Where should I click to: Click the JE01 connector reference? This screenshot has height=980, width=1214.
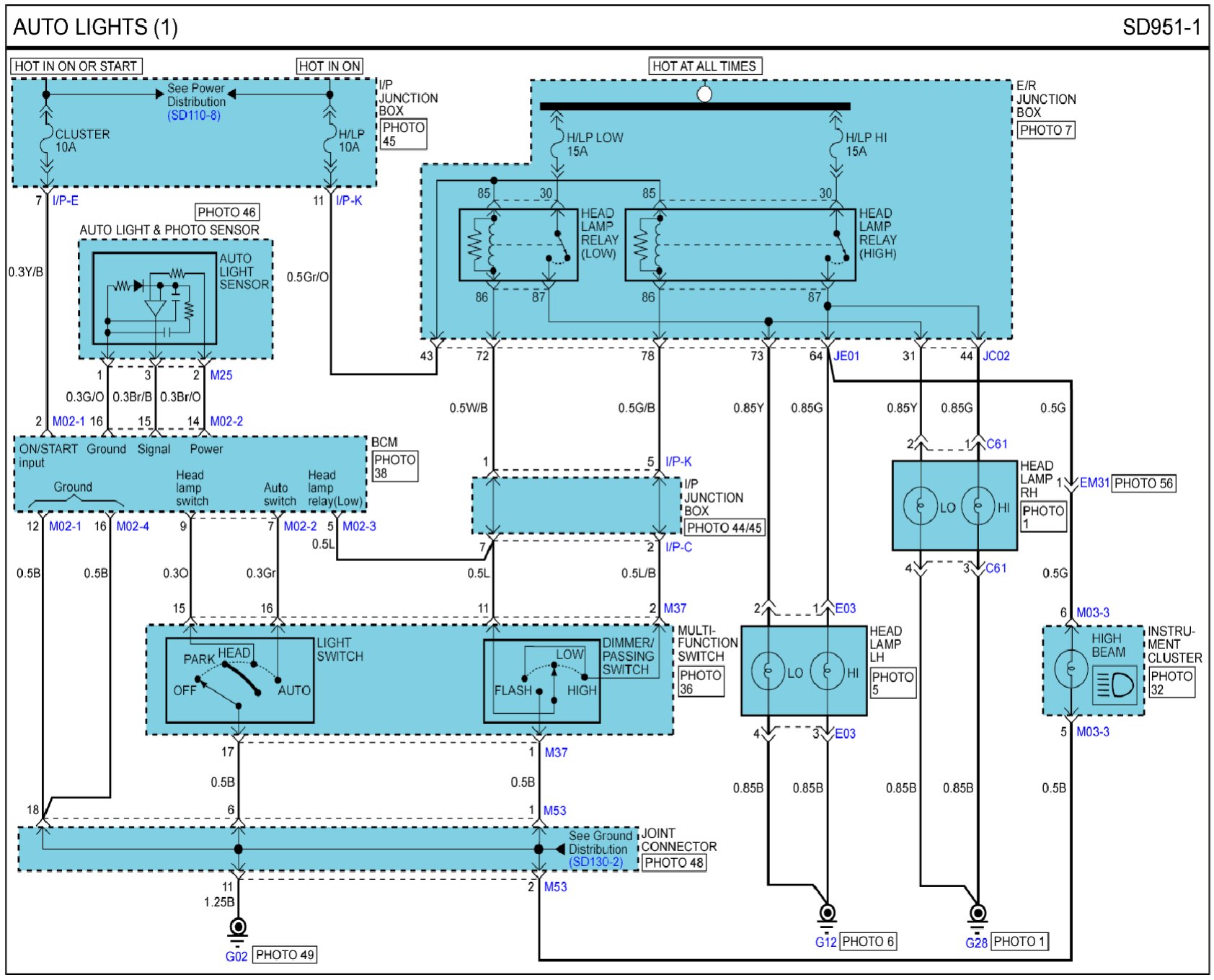click(x=846, y=356)
